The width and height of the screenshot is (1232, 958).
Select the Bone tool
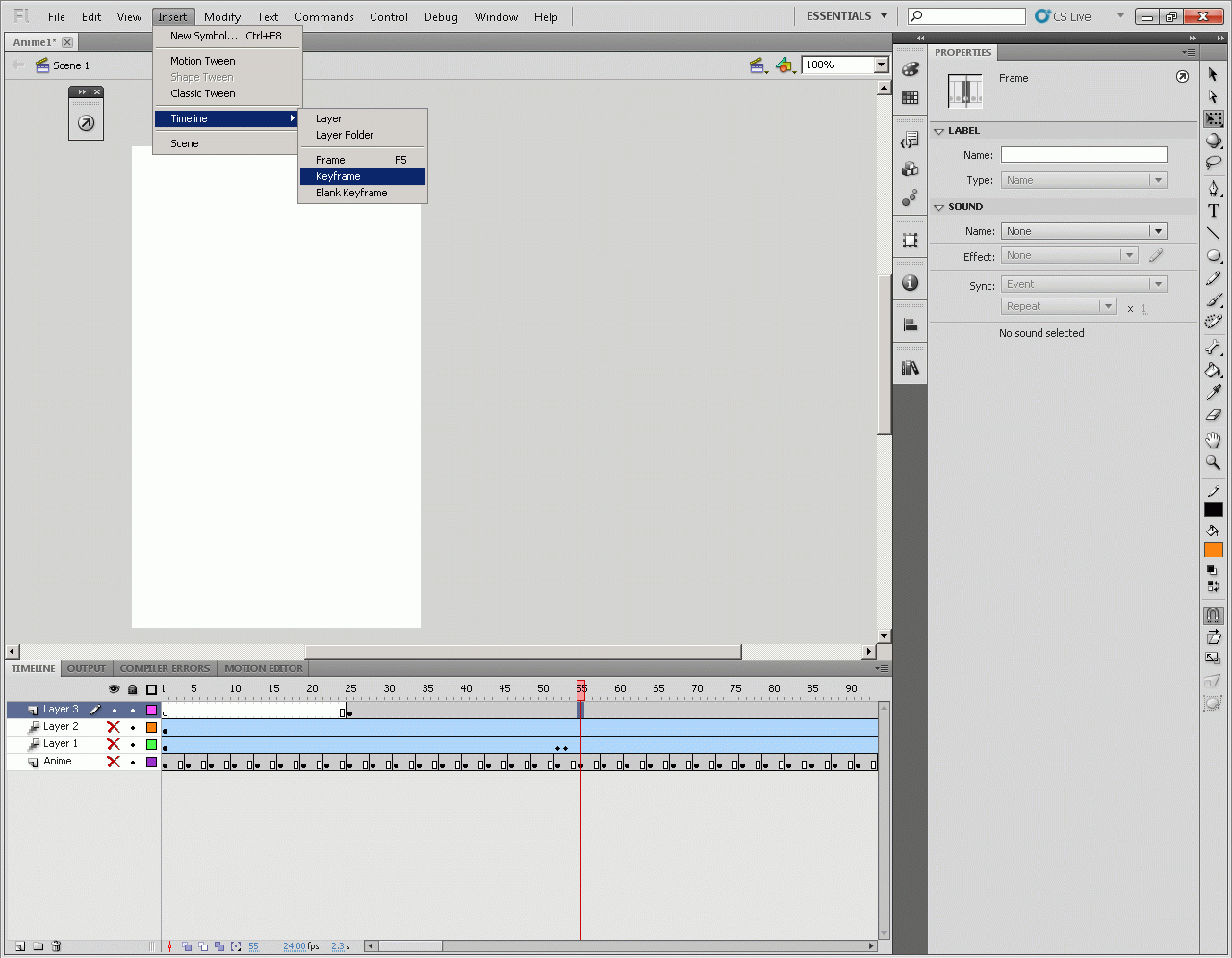click(1213, 348)
